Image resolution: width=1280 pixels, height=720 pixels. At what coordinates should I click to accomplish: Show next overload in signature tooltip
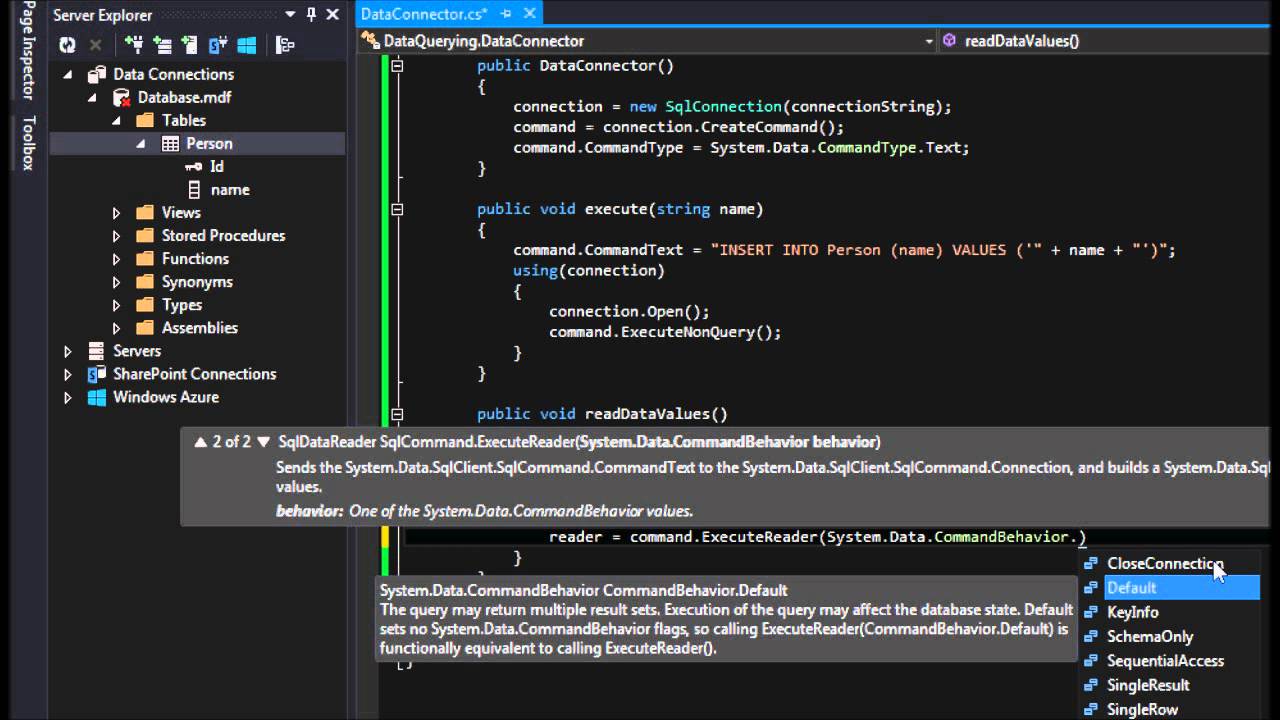click(264, 441)
